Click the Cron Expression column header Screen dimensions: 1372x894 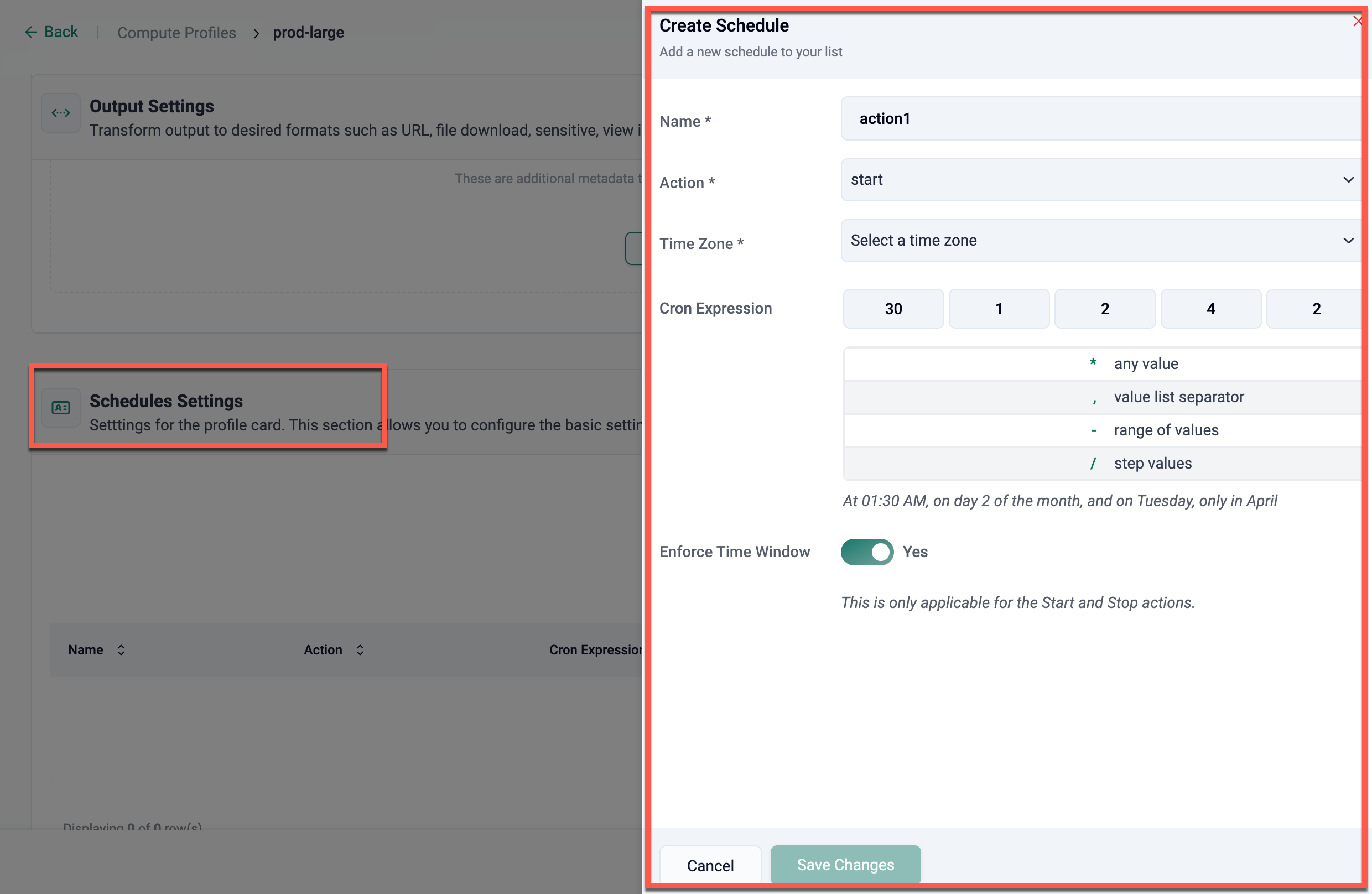(595, 650)
